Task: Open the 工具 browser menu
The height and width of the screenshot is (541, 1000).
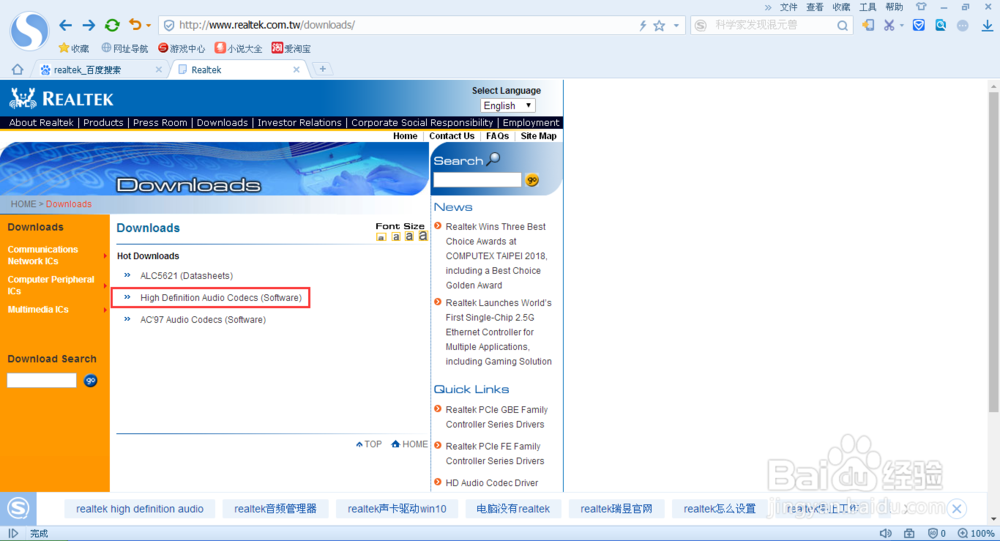Action: coord(867,7)
